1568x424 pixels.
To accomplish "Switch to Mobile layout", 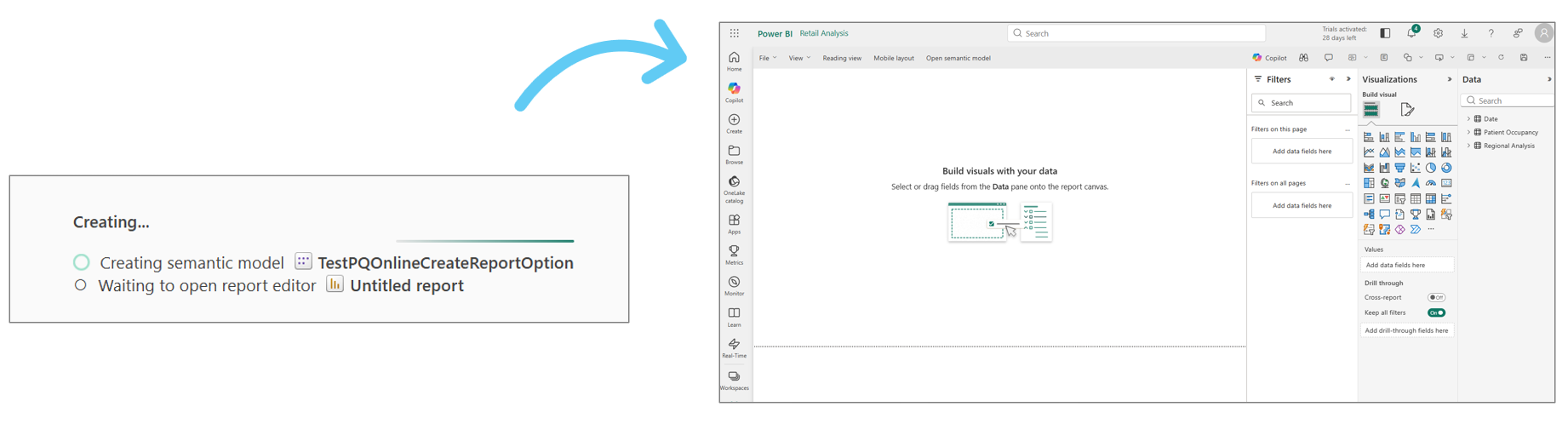I will click(x=894, y=58).
